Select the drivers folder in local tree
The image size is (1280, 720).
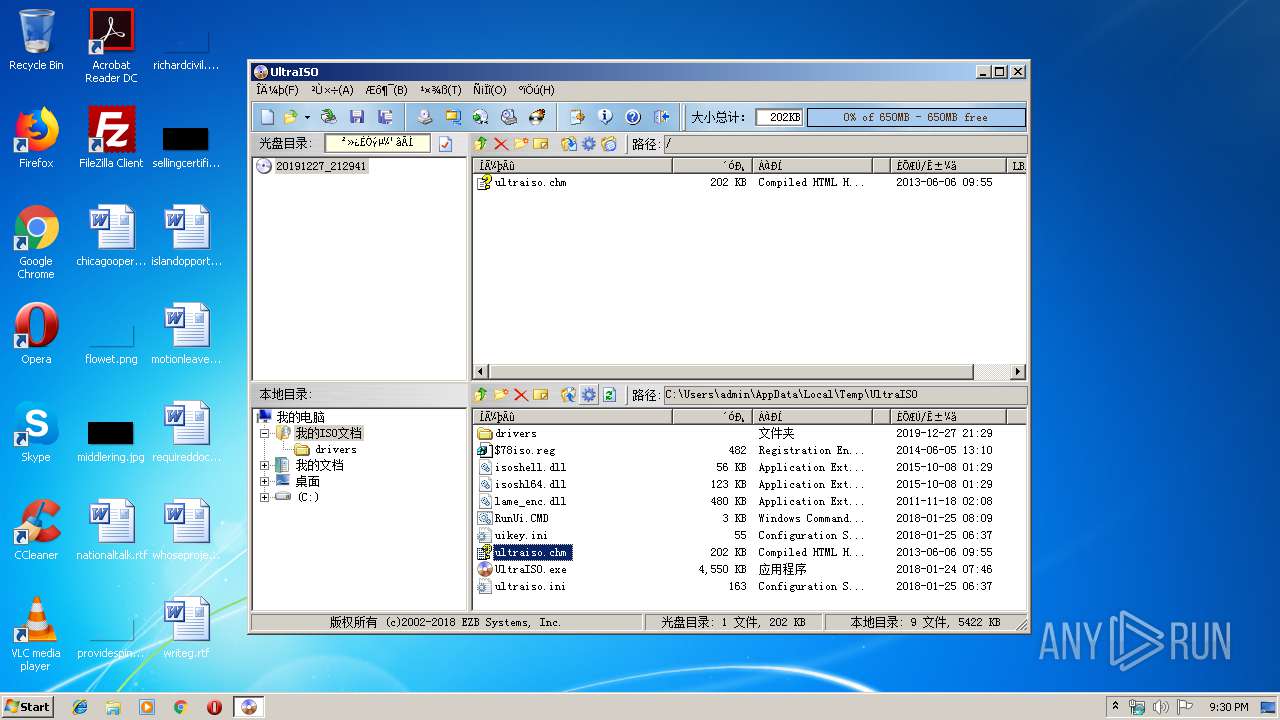336,449
